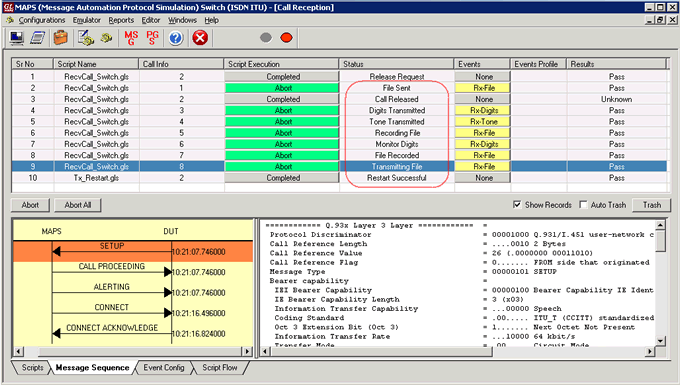Open call reception yellow phone icon
Image resolution: width=680 pixels, height=385 pixels.
(106, 38)
